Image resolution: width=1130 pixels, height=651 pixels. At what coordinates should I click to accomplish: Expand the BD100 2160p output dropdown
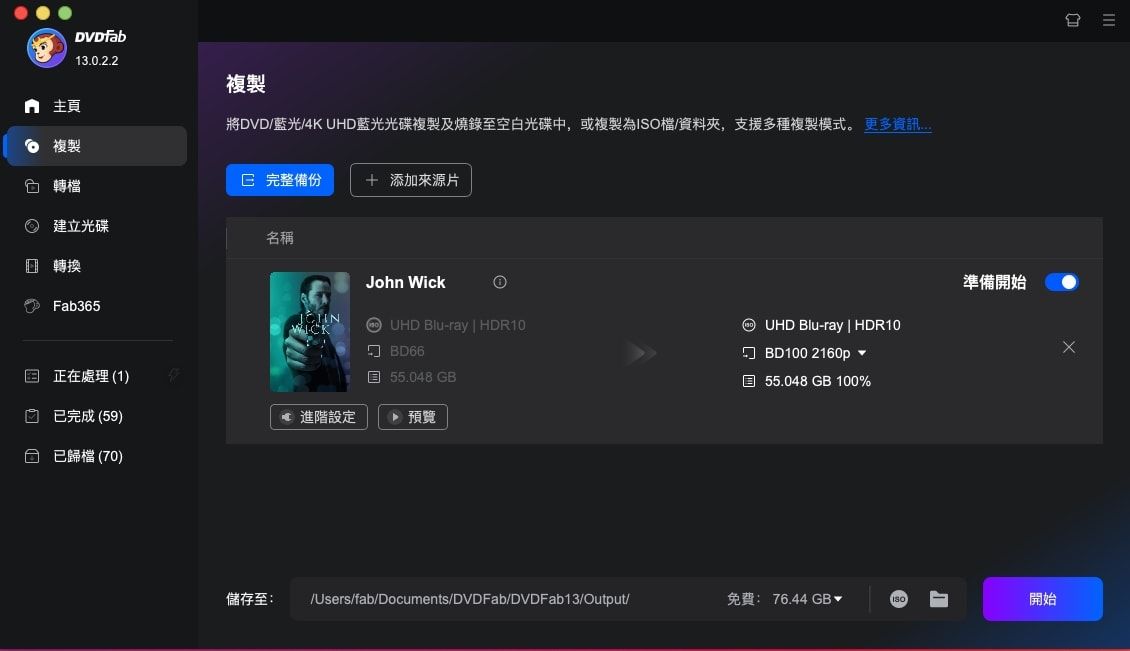(x=862, y=353)
